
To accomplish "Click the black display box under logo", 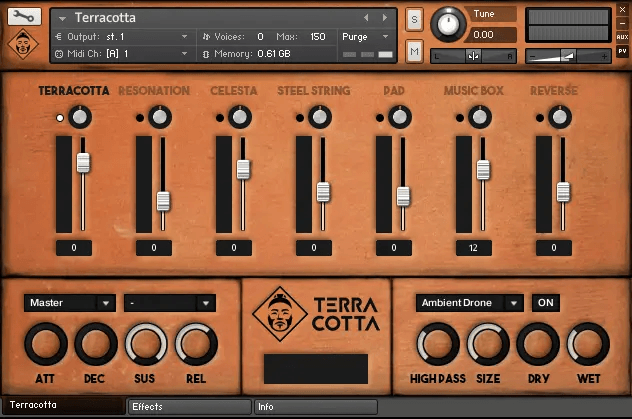I will pyautogui.click(x=316, y=369).
